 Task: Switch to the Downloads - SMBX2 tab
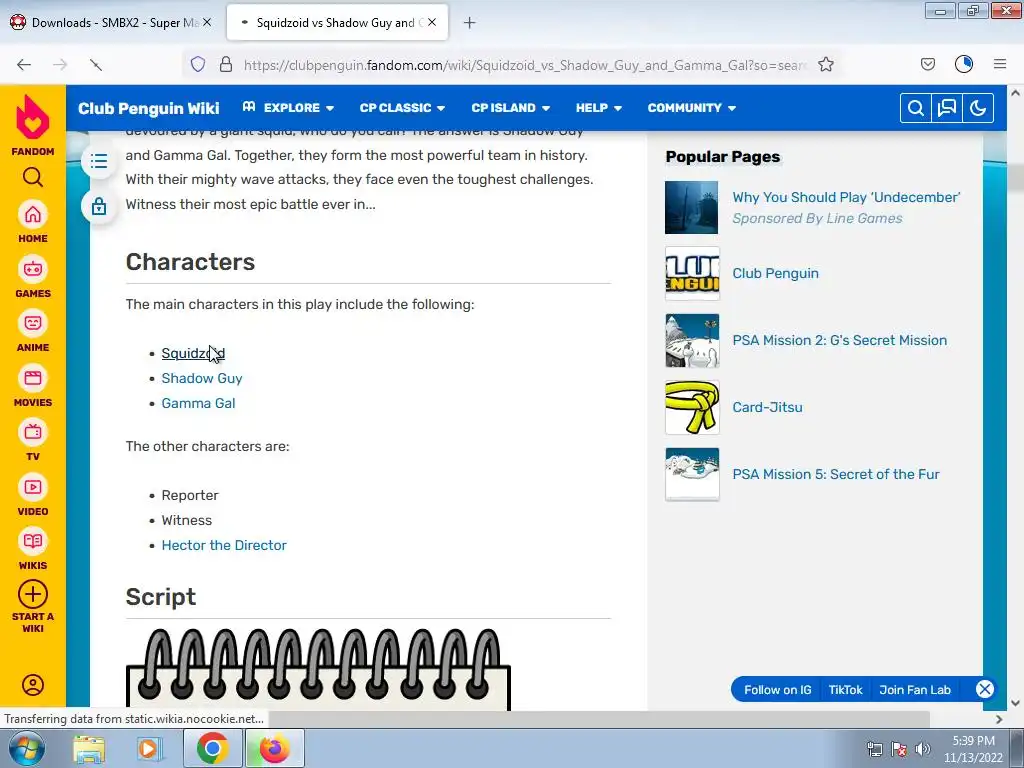coord(111,23)
